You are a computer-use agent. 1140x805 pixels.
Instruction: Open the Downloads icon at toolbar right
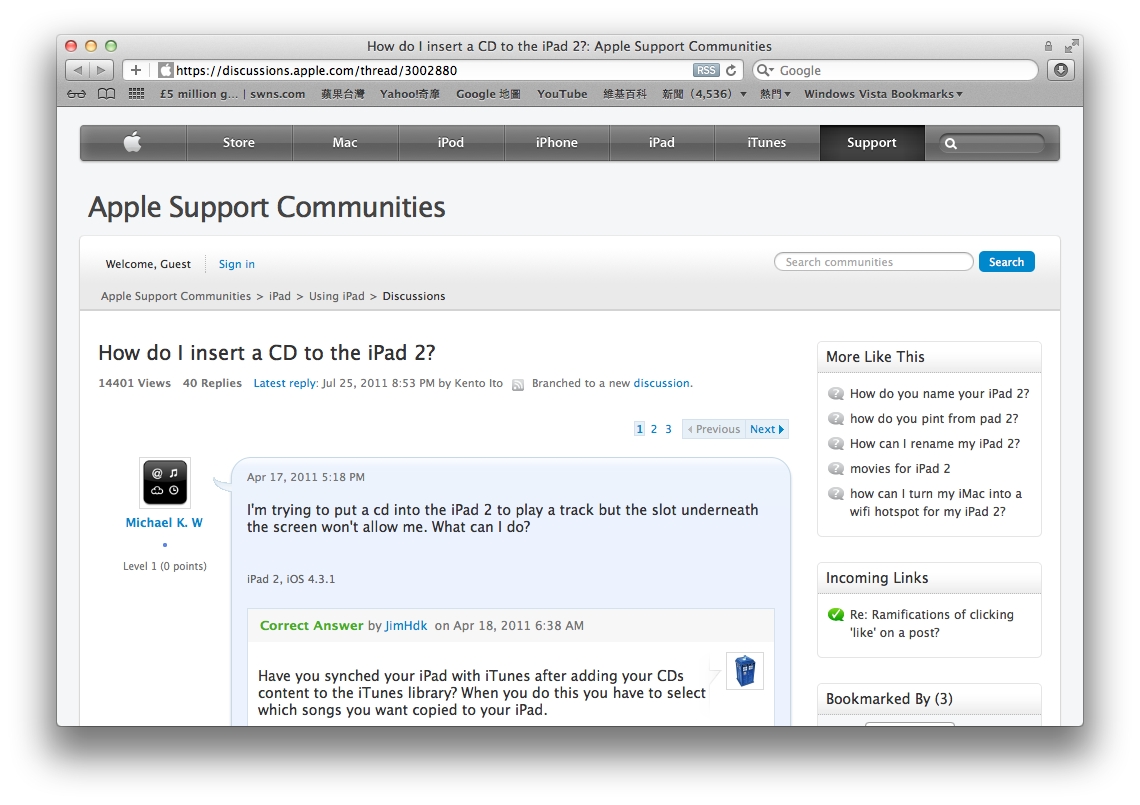[1060, 69]
